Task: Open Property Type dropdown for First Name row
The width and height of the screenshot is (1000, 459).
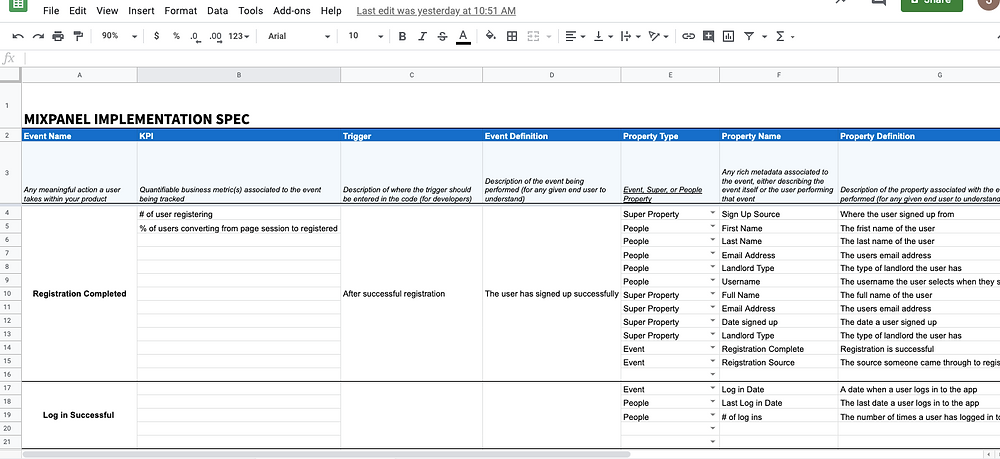Action: (x=713, y=228)
